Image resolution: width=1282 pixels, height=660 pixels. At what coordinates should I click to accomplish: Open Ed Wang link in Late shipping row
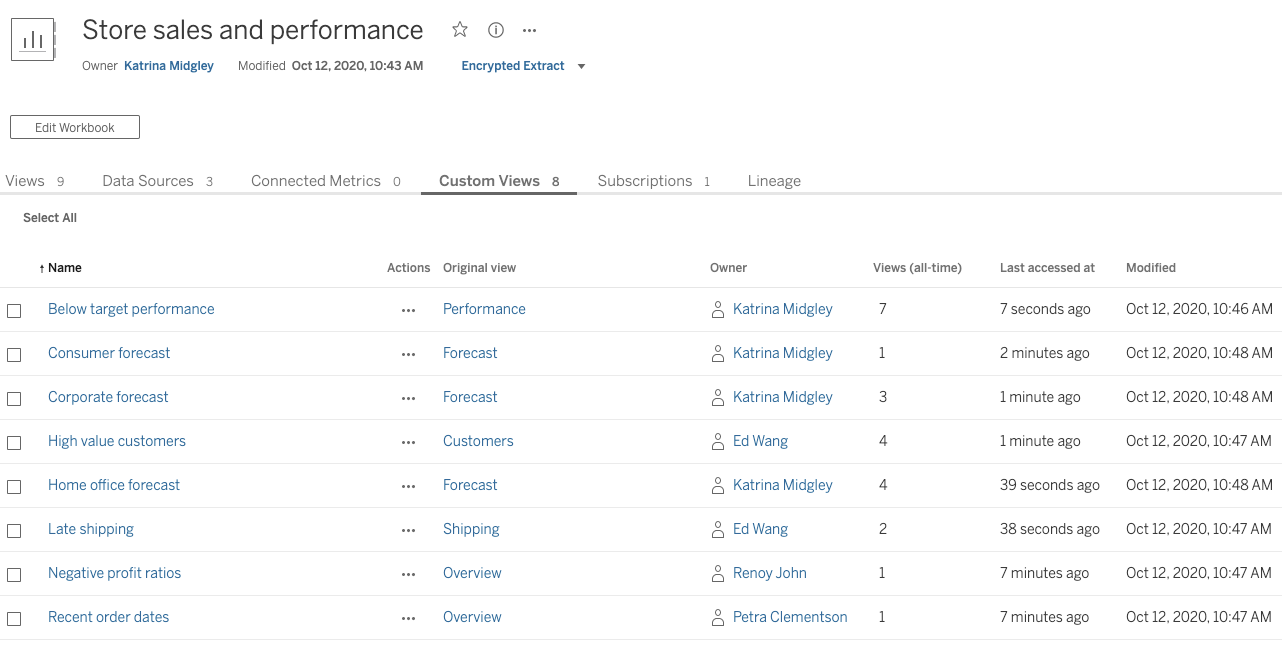click(760, 529)
